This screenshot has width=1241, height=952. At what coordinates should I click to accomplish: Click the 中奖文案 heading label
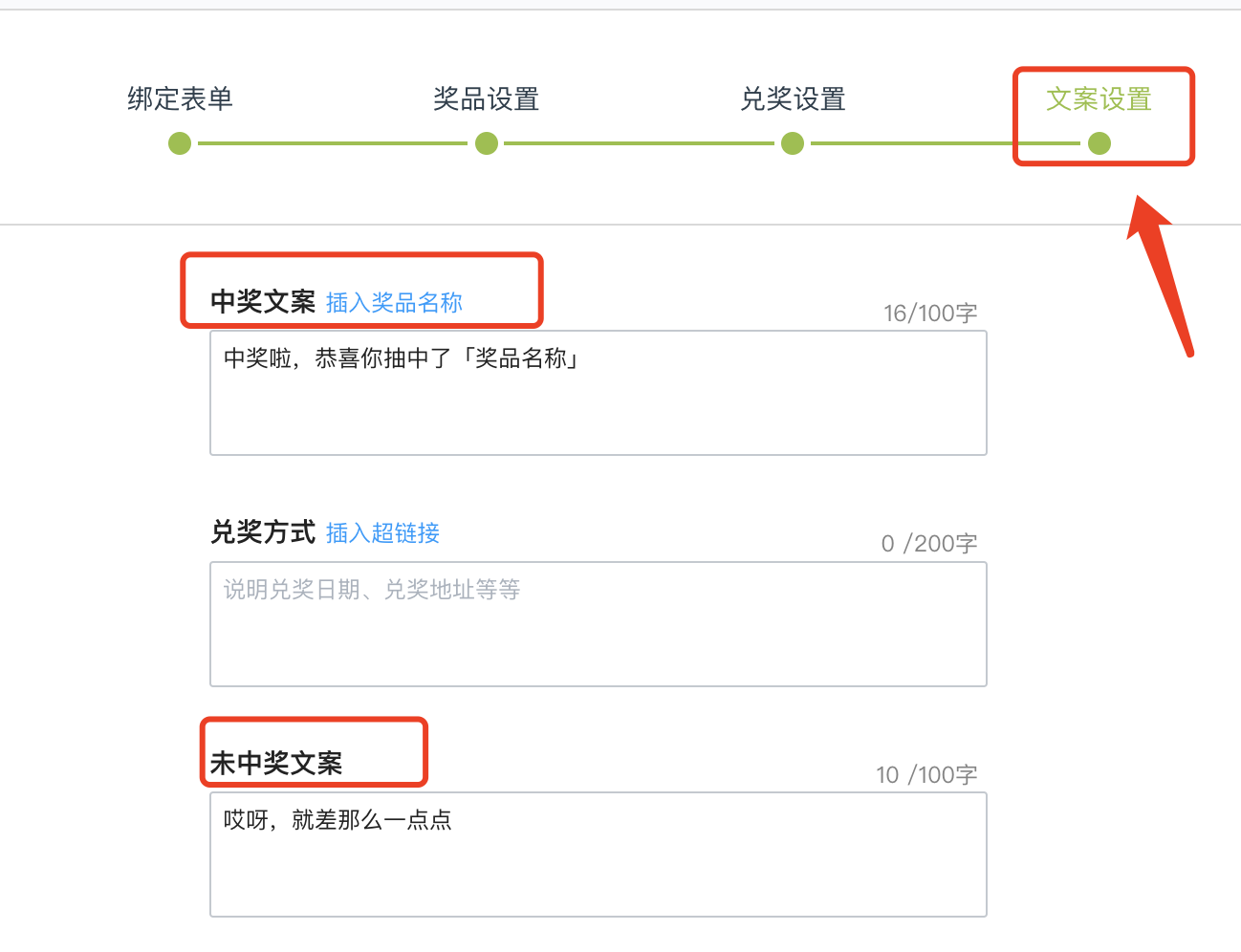263,302
